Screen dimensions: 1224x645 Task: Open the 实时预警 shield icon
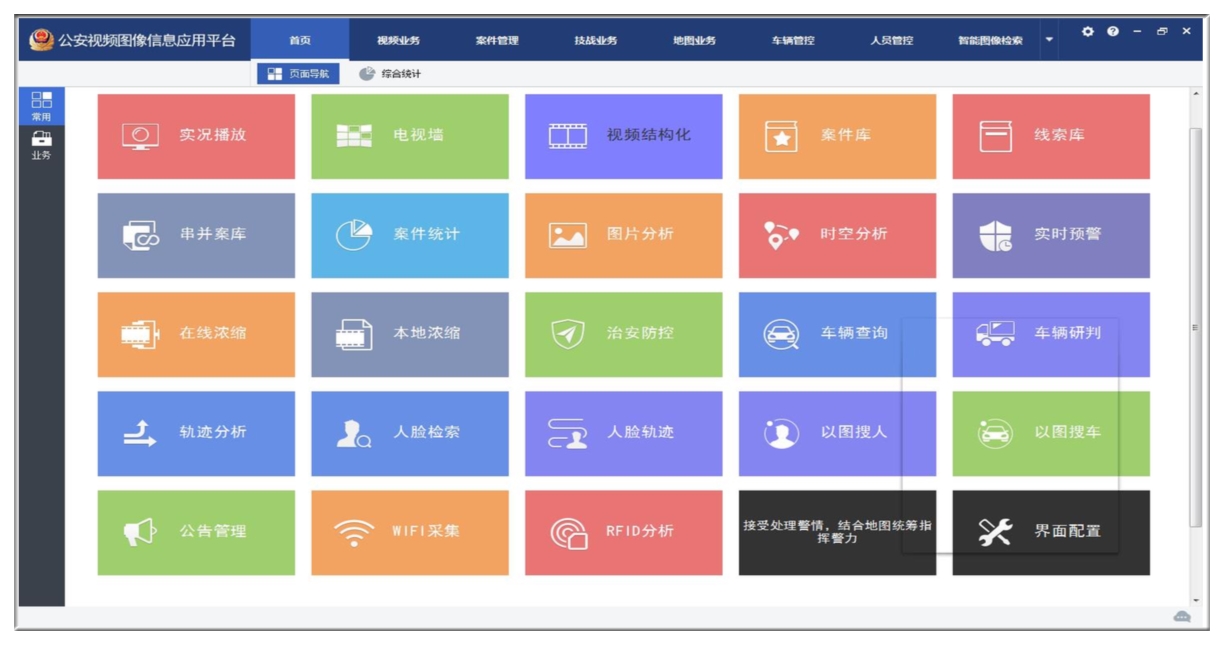pyautogui.click(x=995, y=235)
